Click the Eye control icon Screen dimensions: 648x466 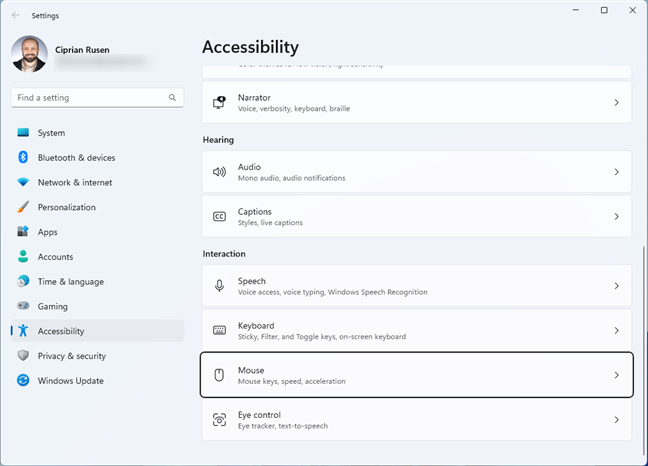[x=219, y=420]
